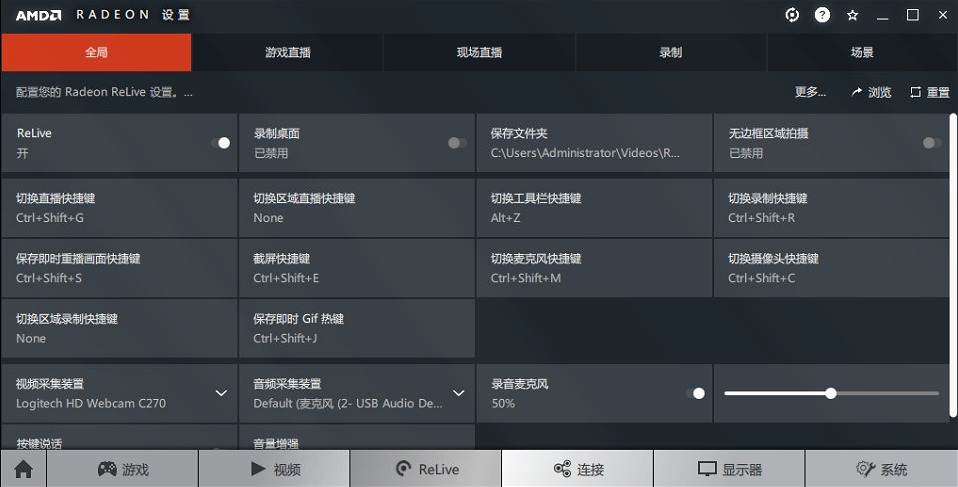958x487 pixels.
Task: Switch to the 场景 scene tab
Action: (862, 53)
